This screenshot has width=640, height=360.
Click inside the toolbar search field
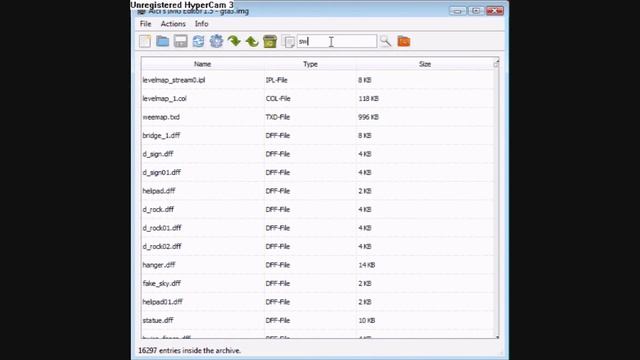click(337, 41)
